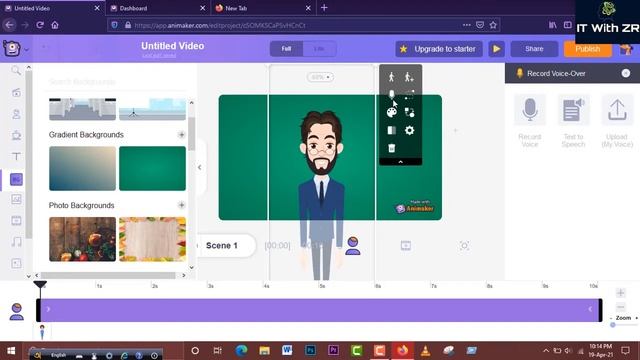Open the Windows Start menu
Screen dimensions: 640x360
pyautogui.click(x=11, y=351)
